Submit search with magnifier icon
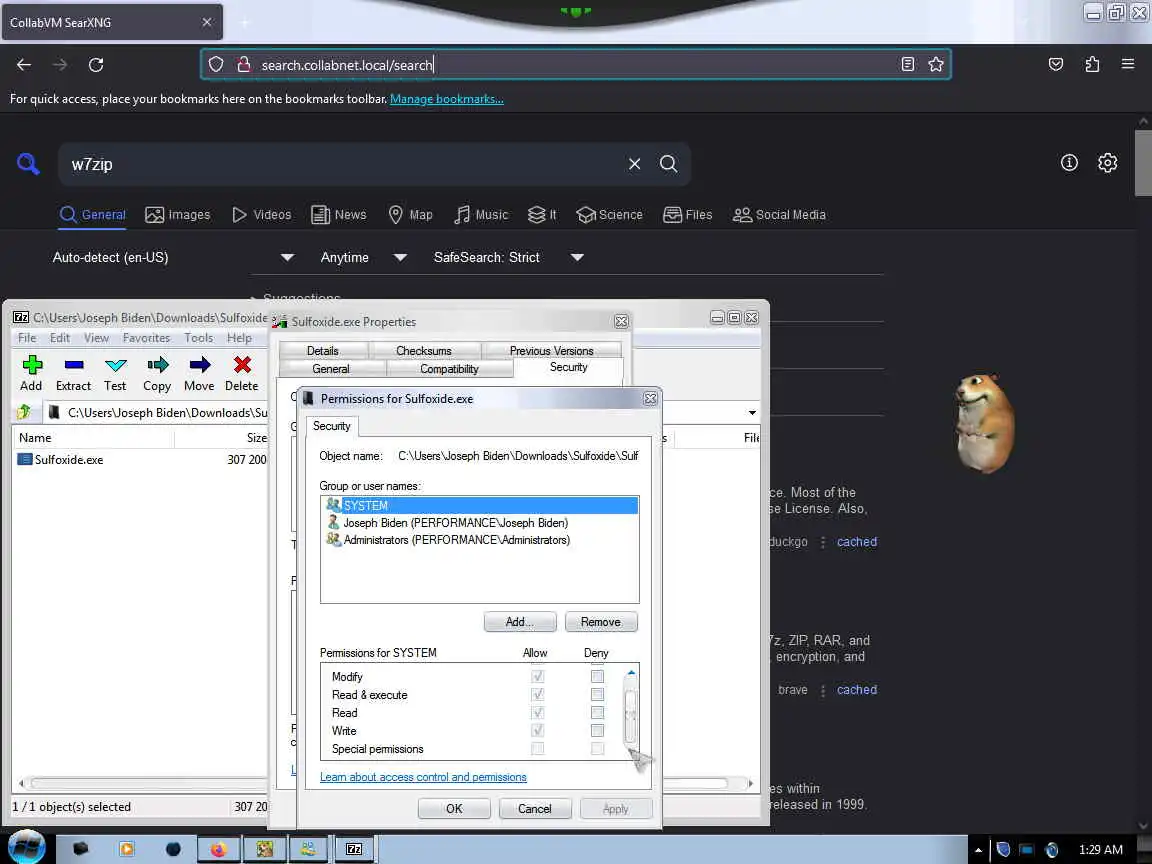The image size is (1152, 864). (x=669, y=164)
